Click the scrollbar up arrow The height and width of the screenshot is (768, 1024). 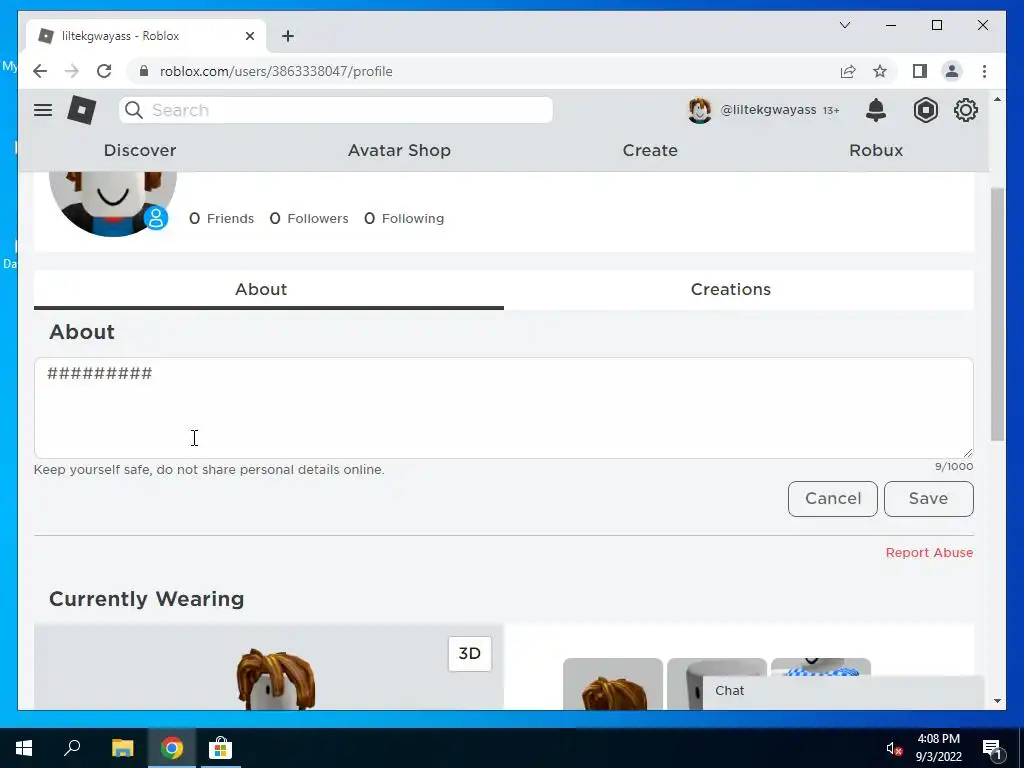(997, 99)
